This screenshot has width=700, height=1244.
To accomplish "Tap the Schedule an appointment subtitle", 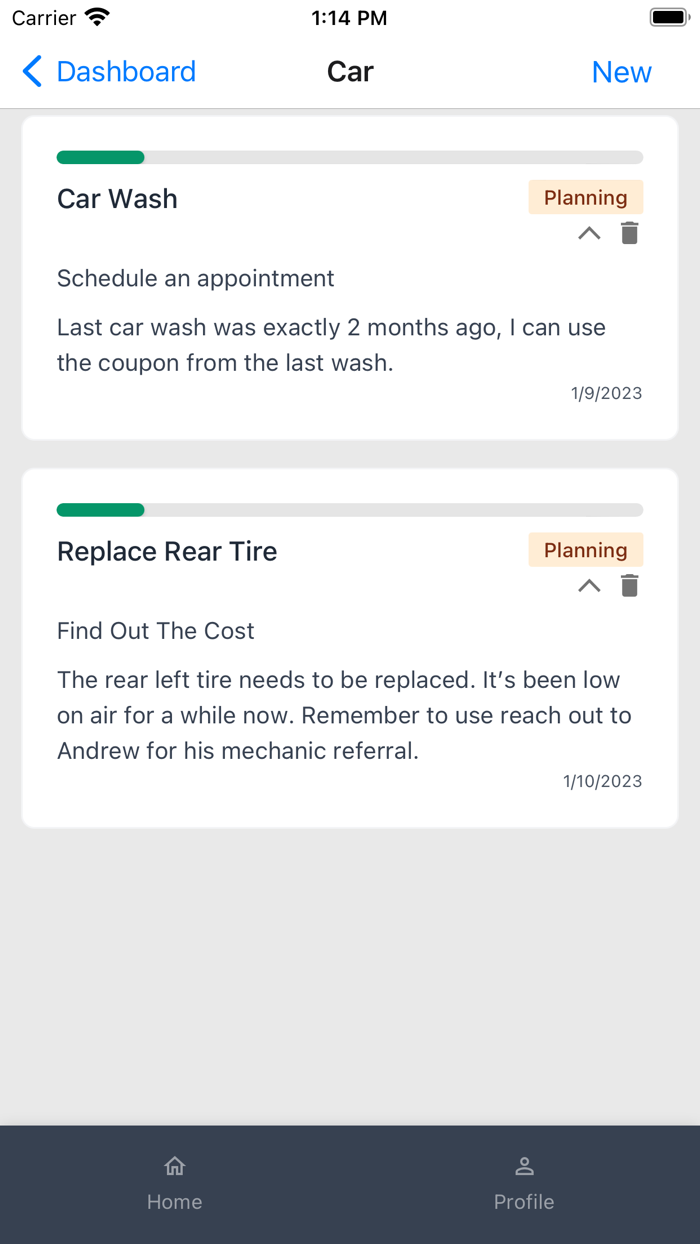I will click(x=196, y=278).
